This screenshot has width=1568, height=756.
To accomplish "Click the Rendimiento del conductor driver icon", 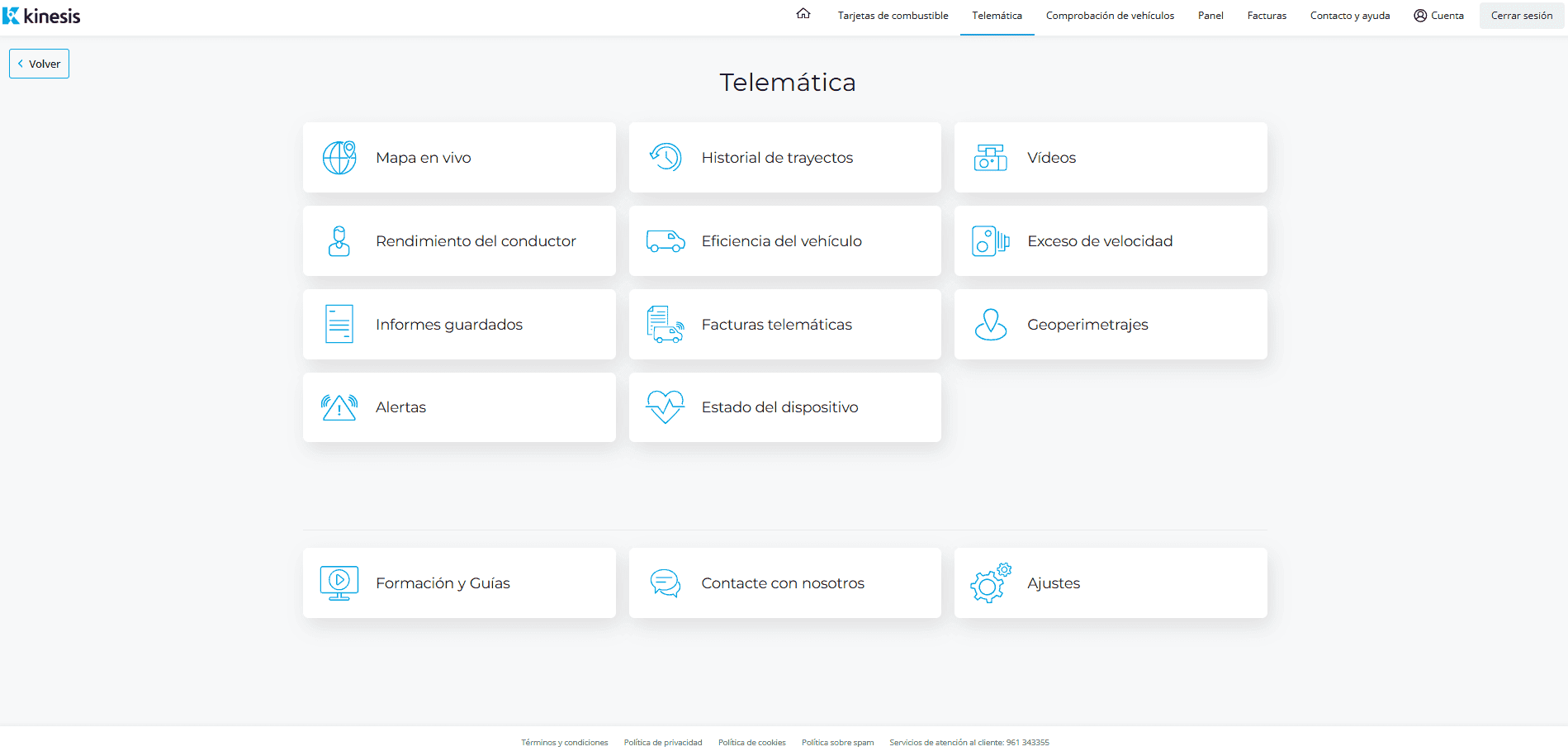I will point(339,241).
